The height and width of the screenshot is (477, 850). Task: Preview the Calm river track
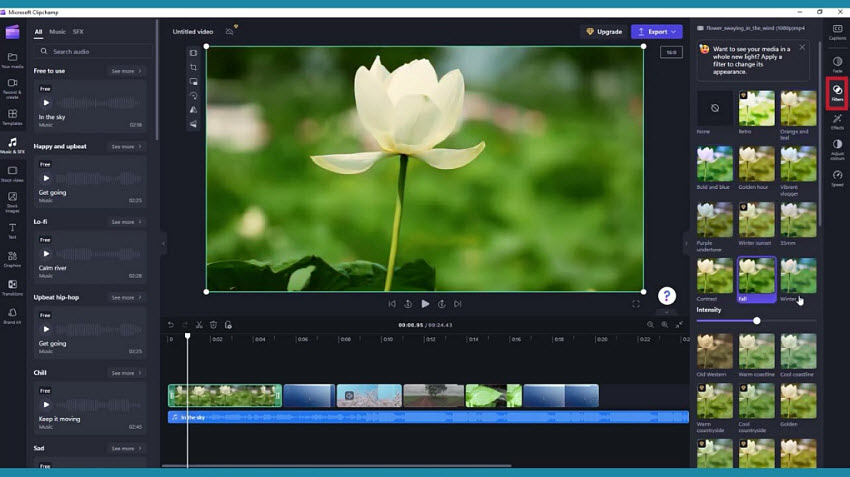click(x=46, y=254)
